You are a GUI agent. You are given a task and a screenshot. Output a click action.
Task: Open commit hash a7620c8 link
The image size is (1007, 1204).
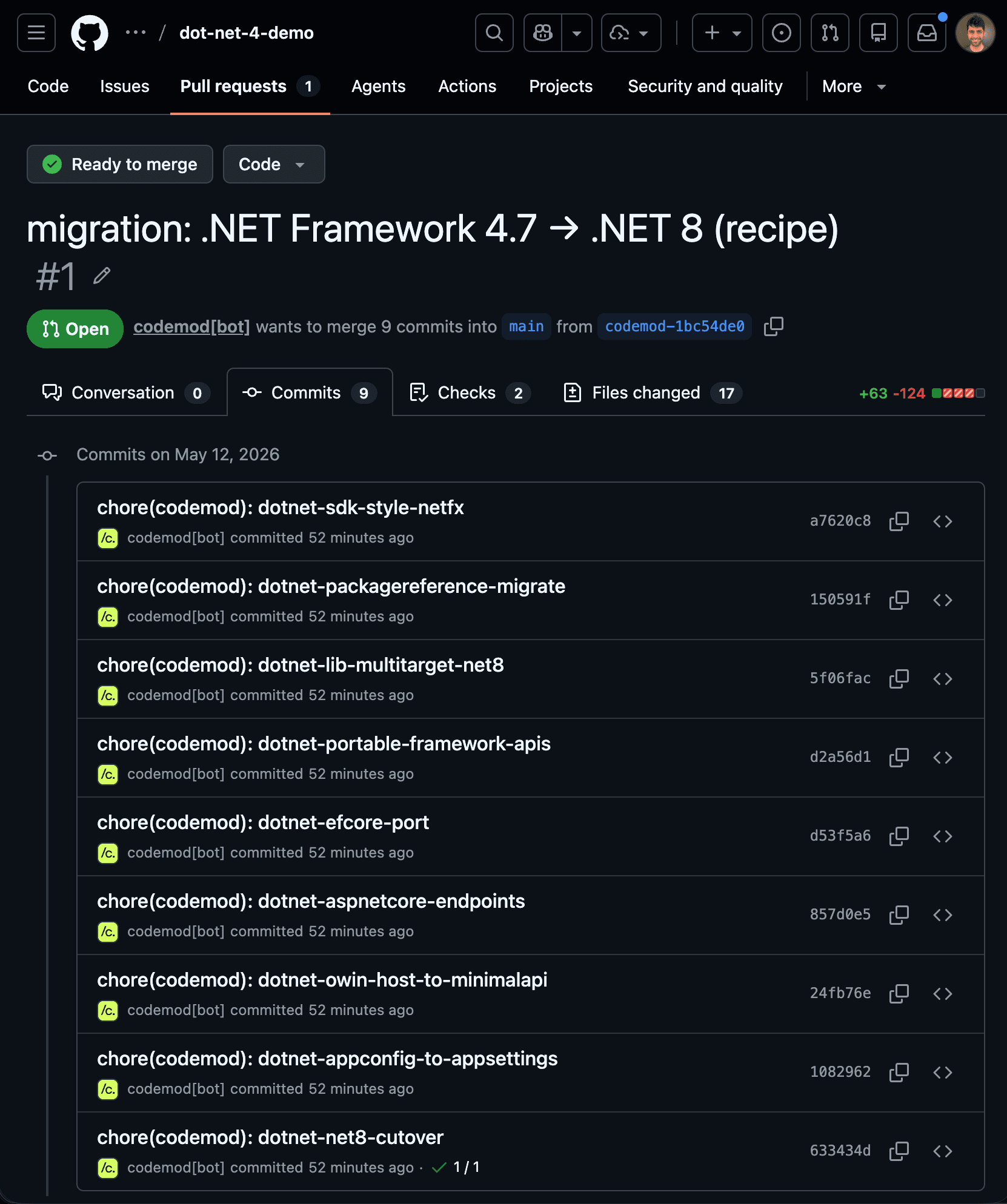[x=840, y=521]
